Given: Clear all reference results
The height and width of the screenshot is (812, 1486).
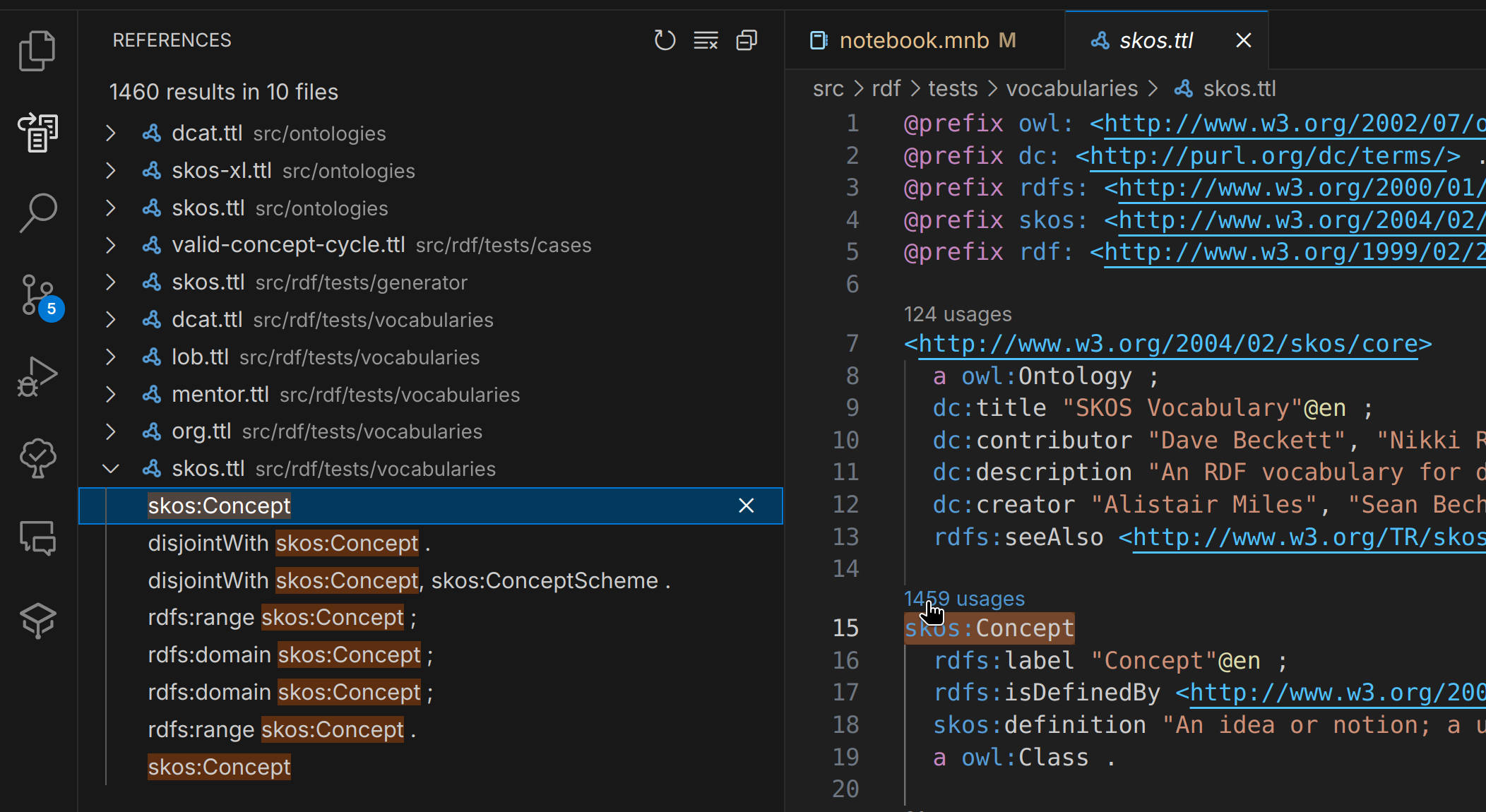Looking at the screenshot, I should pyautogui.click(x=705, y=40).
